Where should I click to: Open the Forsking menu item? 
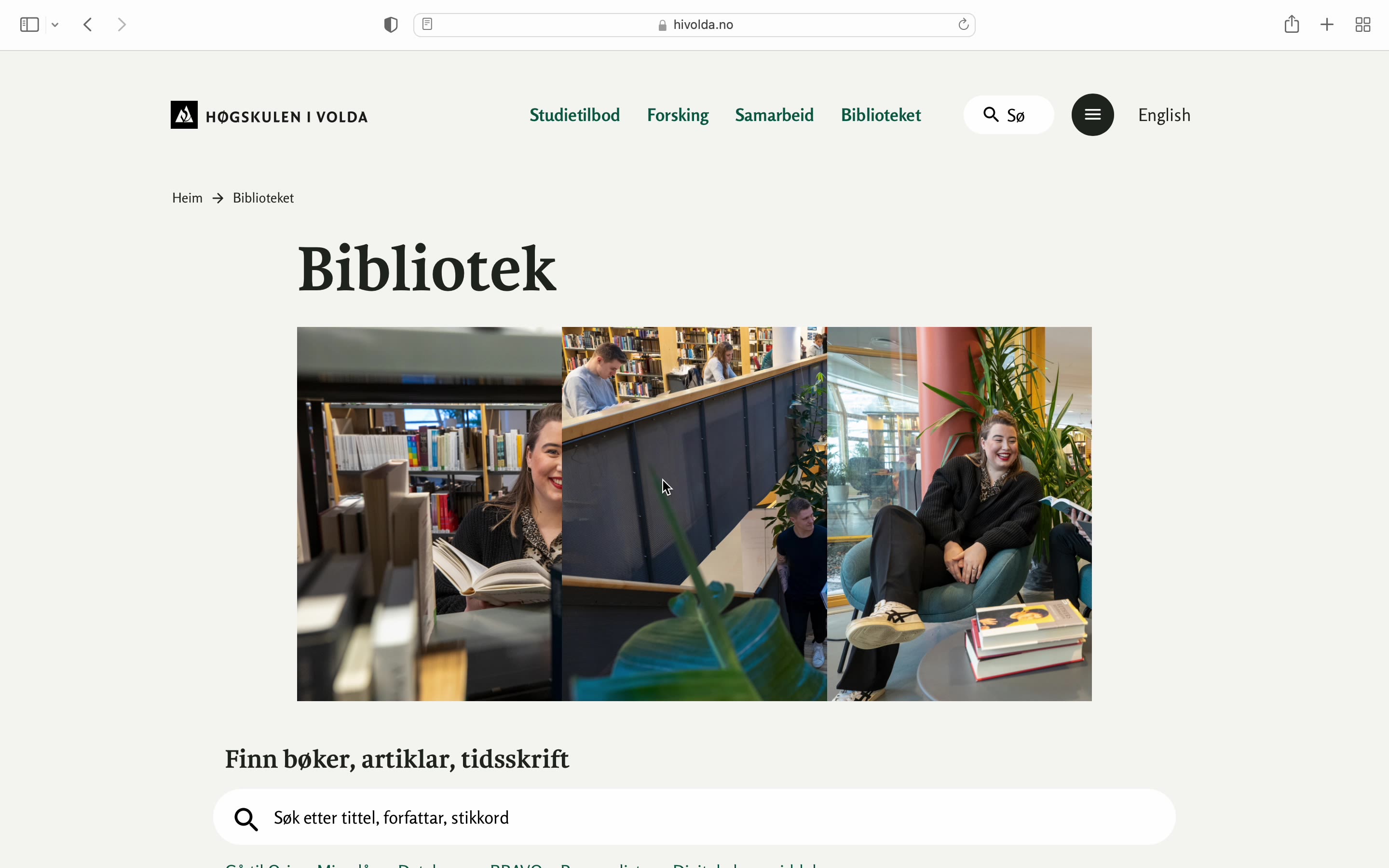(678, 115)
